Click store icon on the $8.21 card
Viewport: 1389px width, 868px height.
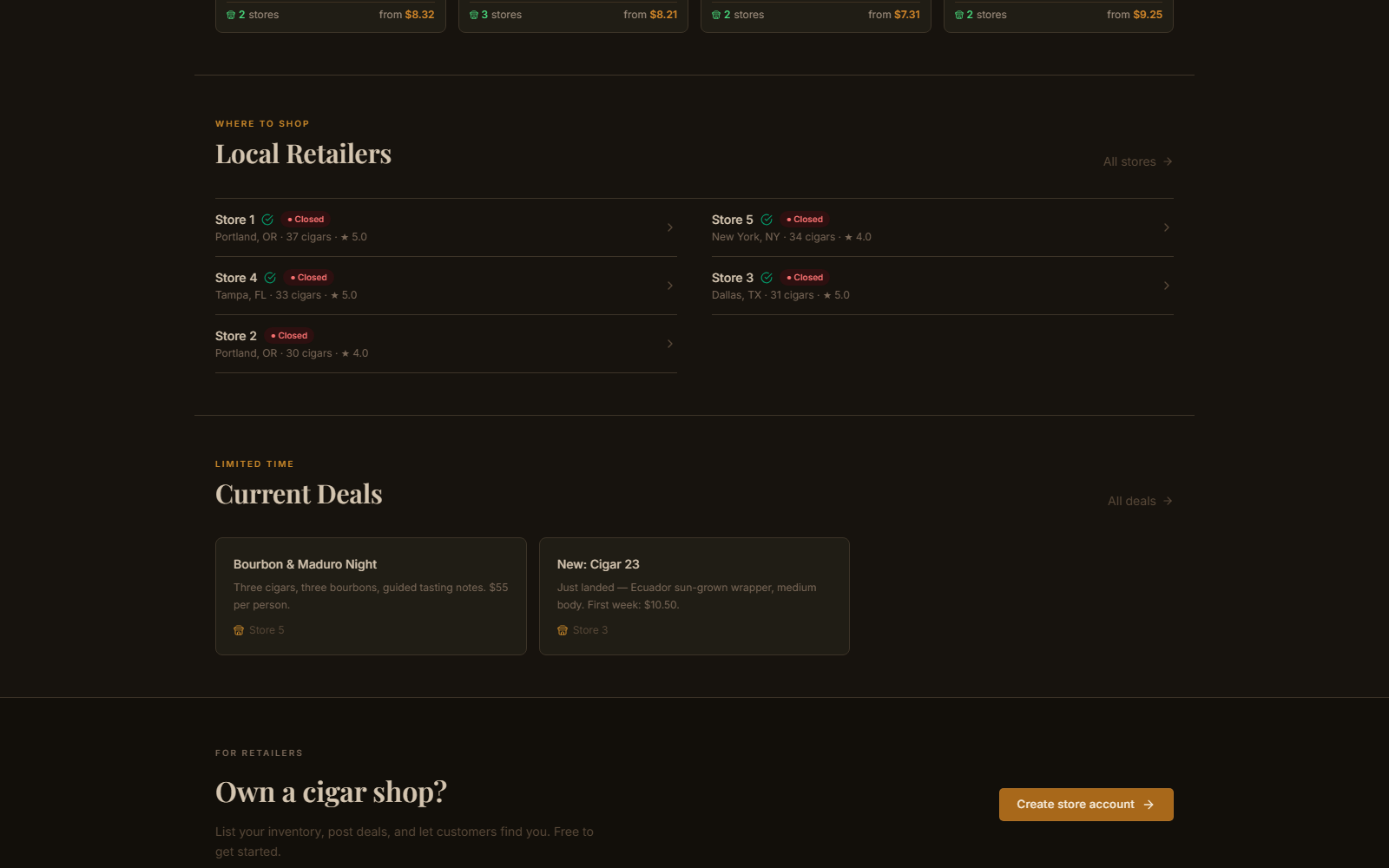pos(474,15)
